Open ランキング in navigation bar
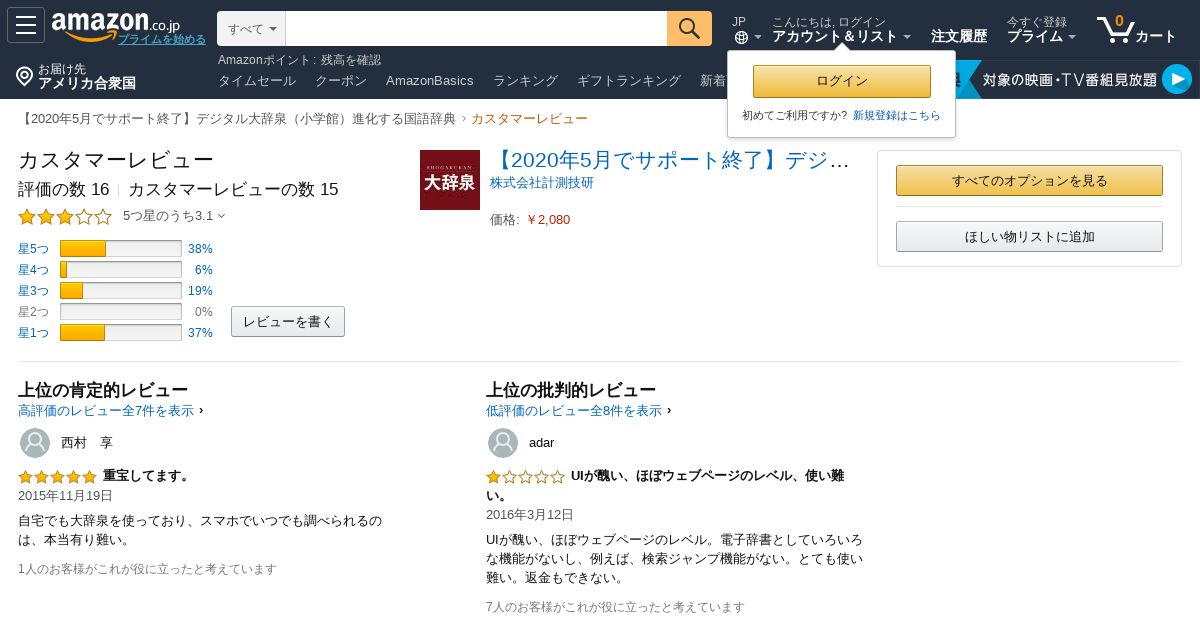Image resolution: width=1200 pixels, height=630 pixels. tap(525, 81)
